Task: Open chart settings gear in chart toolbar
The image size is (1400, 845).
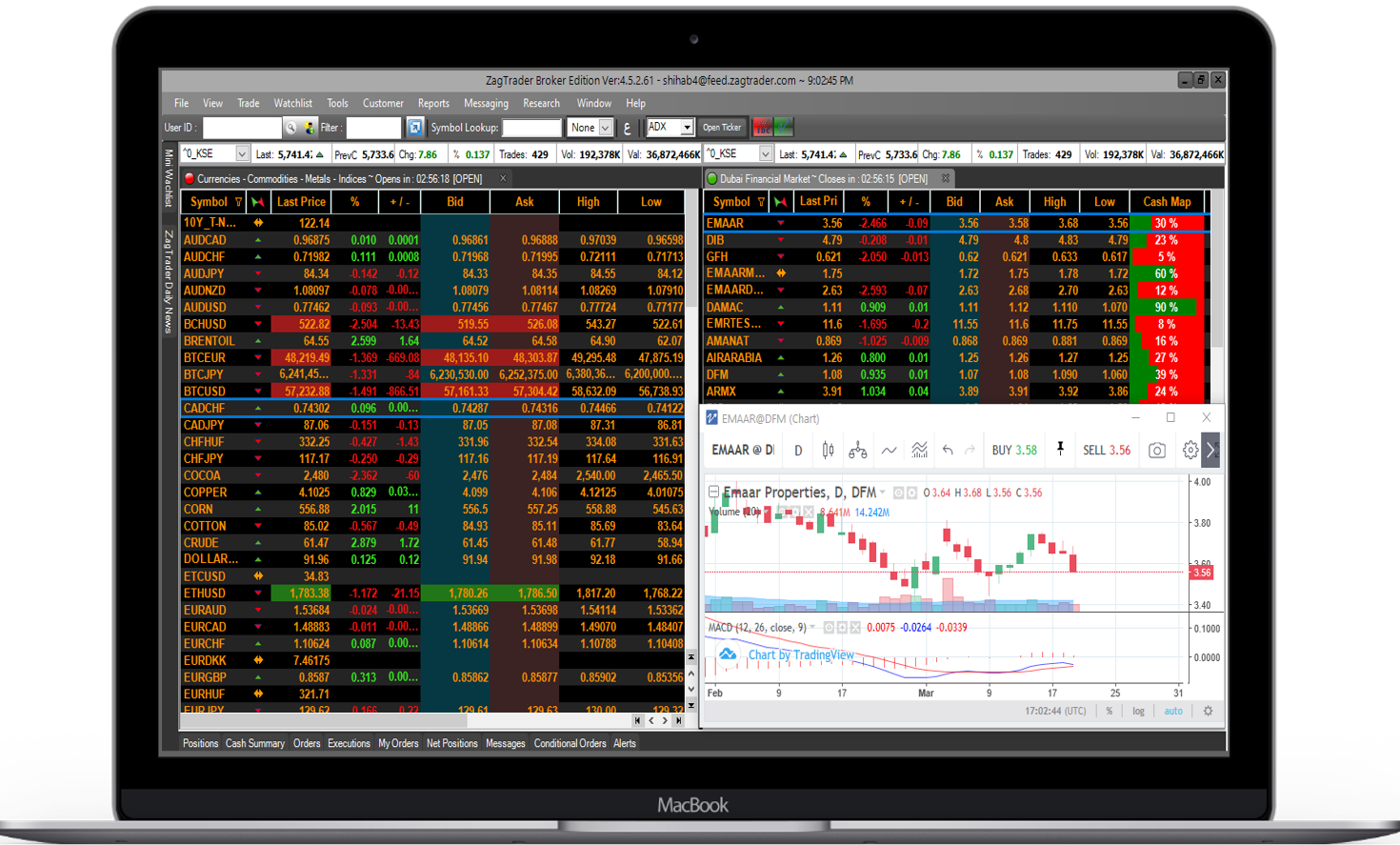Action: [x=1190, y=451]
